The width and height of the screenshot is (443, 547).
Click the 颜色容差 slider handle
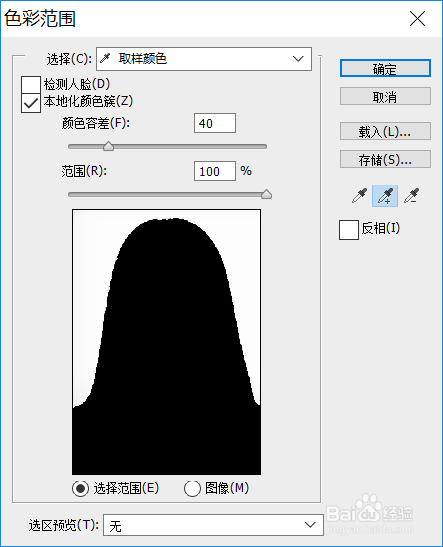coord(108,146)
